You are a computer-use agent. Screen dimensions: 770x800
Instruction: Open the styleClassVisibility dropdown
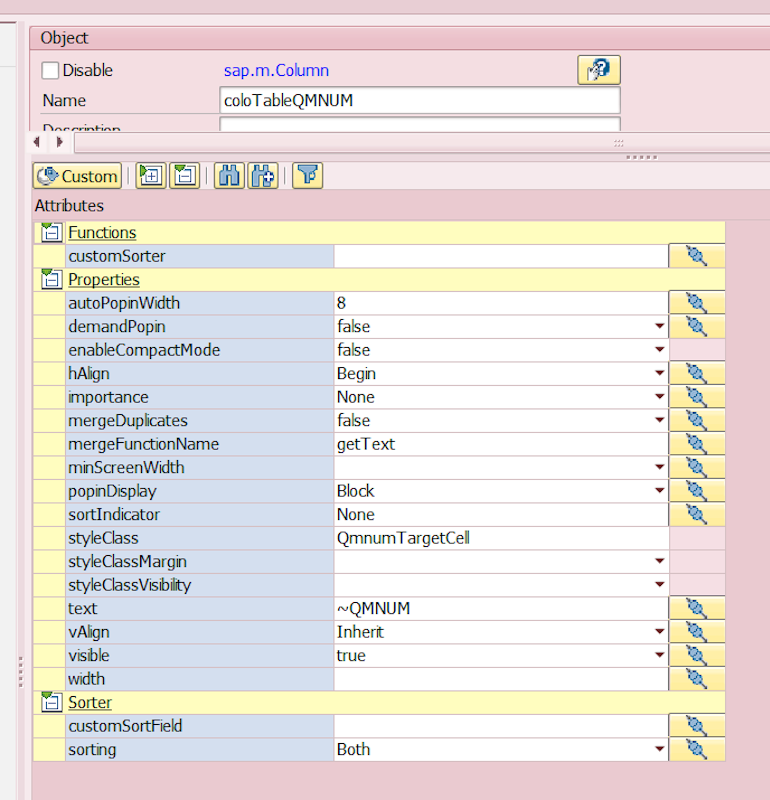(660, 584)
